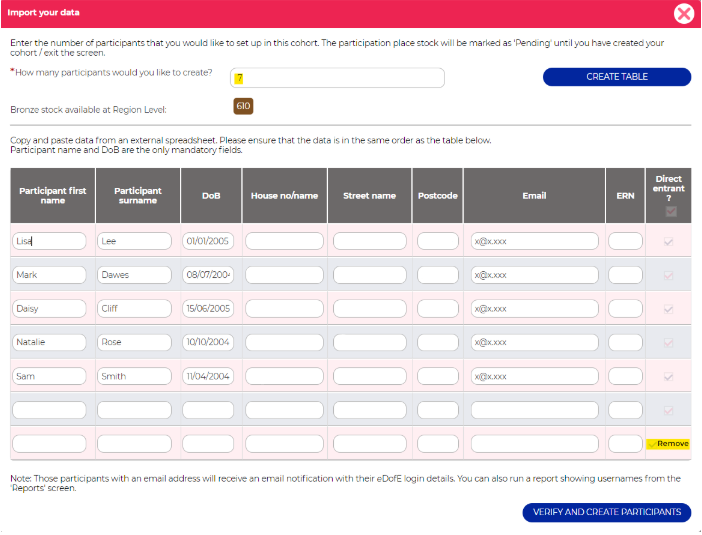Click ERN field in Daisy's row
The image size is (702, 535).
tap(625, 308)
